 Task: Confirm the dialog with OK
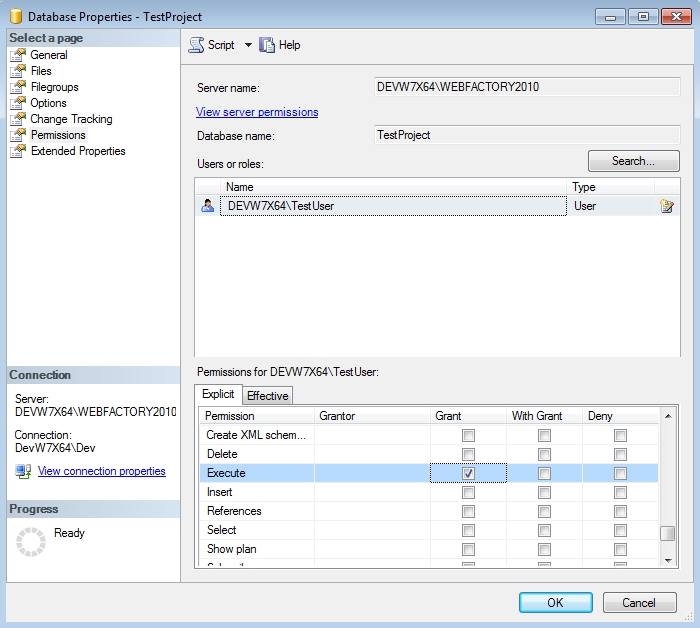click(555, 602)
